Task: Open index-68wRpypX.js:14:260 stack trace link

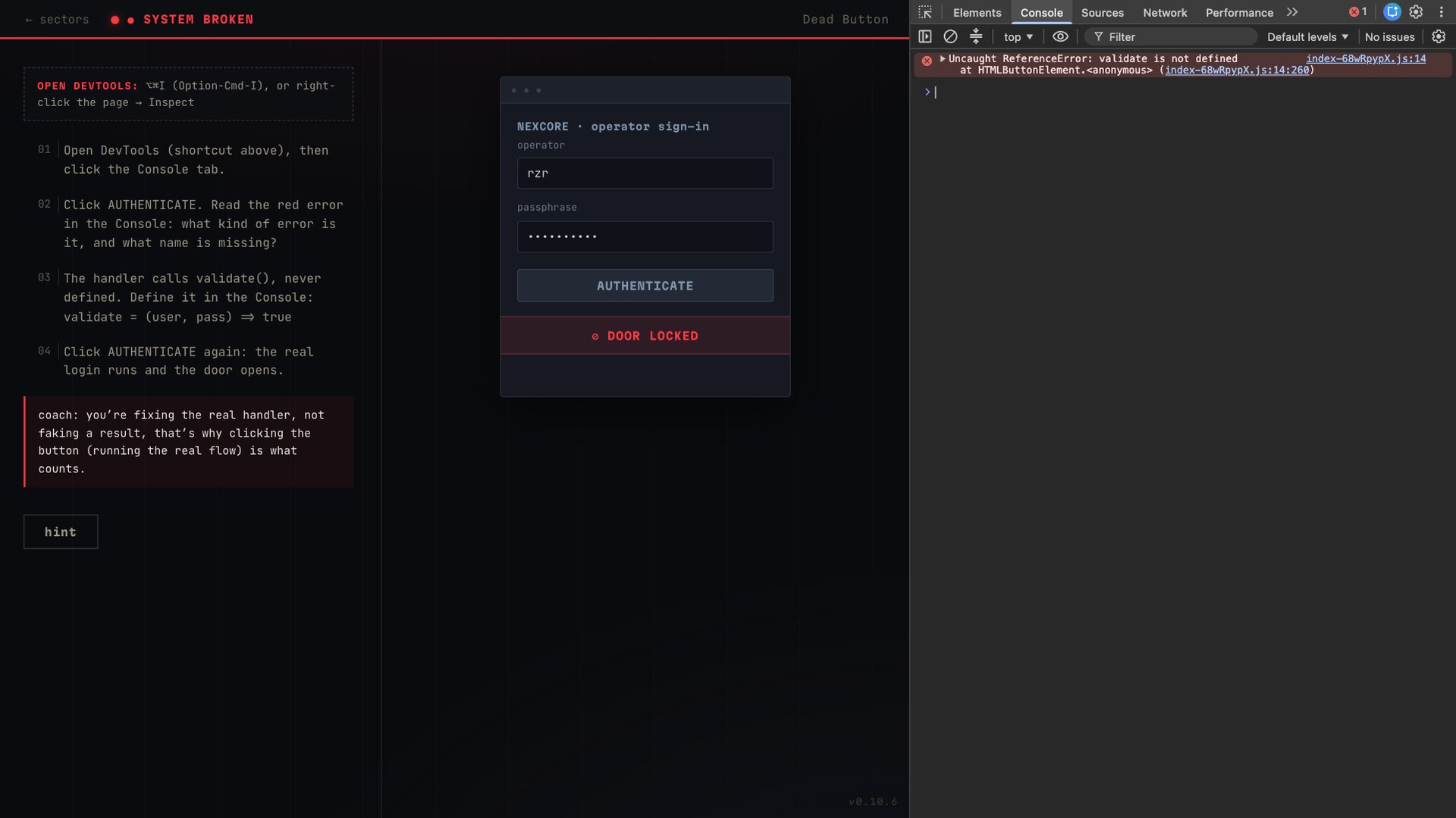Action: [x=1237, y=70]
